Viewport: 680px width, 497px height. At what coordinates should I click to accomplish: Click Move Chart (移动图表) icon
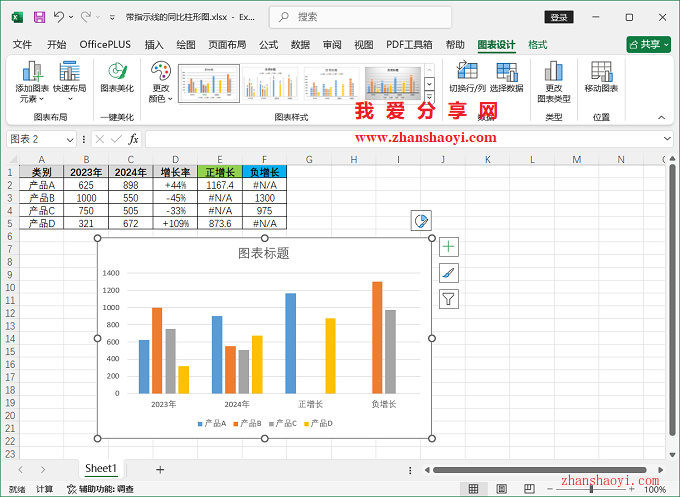(601, 76)
